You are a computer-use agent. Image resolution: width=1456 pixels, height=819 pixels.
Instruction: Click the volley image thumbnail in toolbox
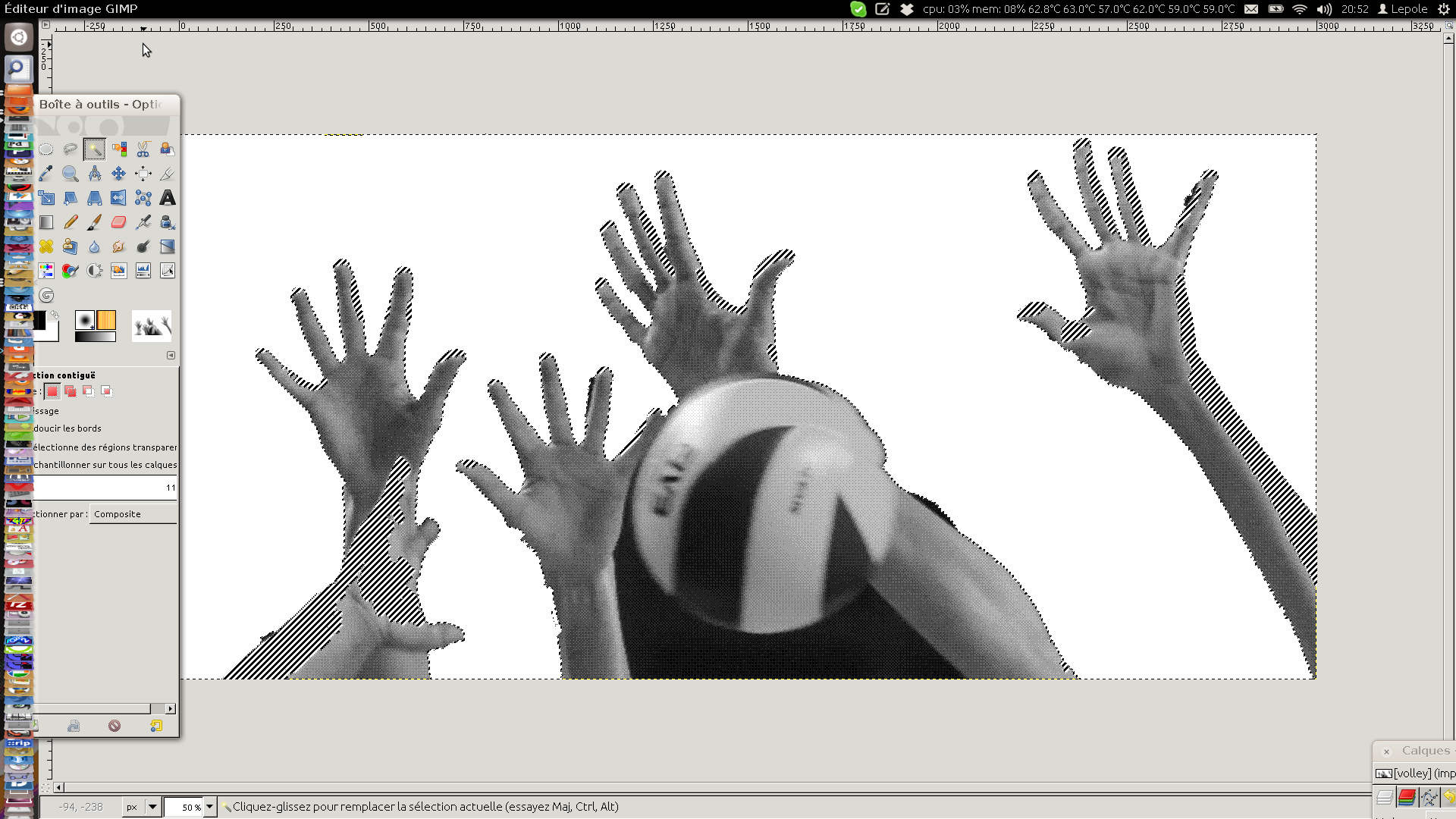pyautogui.click(x=152, y=326)
